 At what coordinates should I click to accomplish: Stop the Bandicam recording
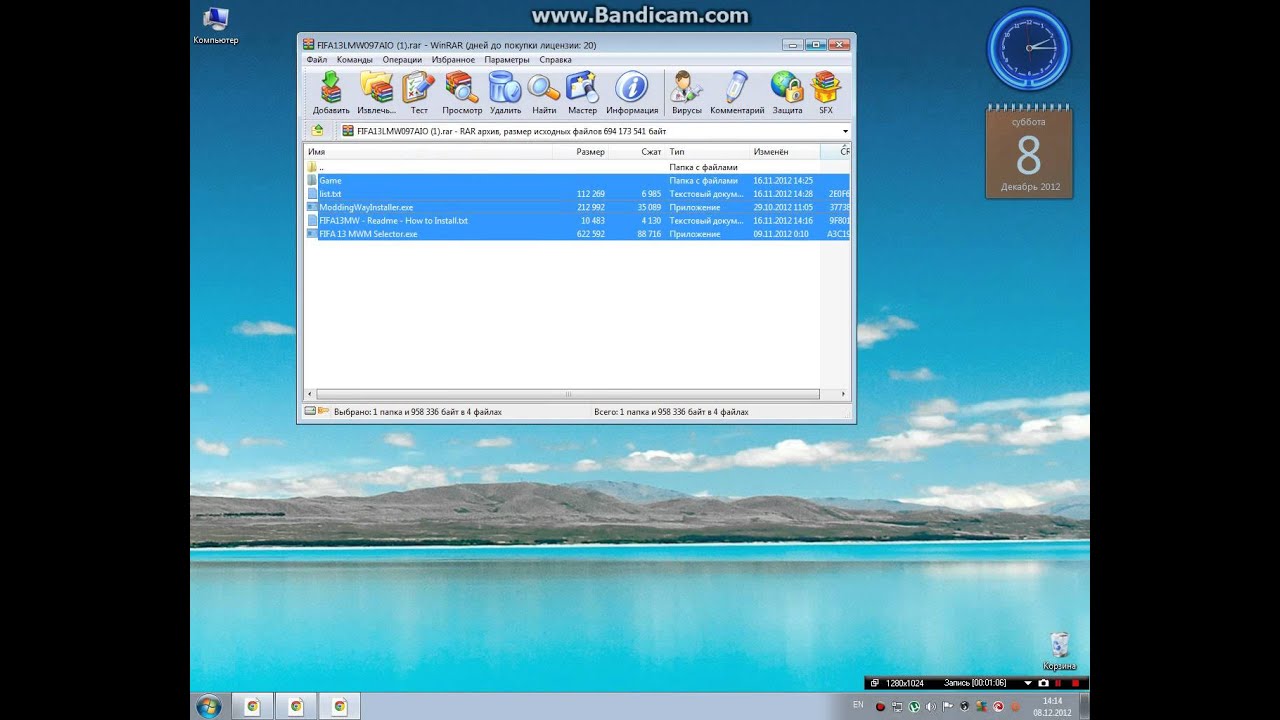(x=1076, y=683)
